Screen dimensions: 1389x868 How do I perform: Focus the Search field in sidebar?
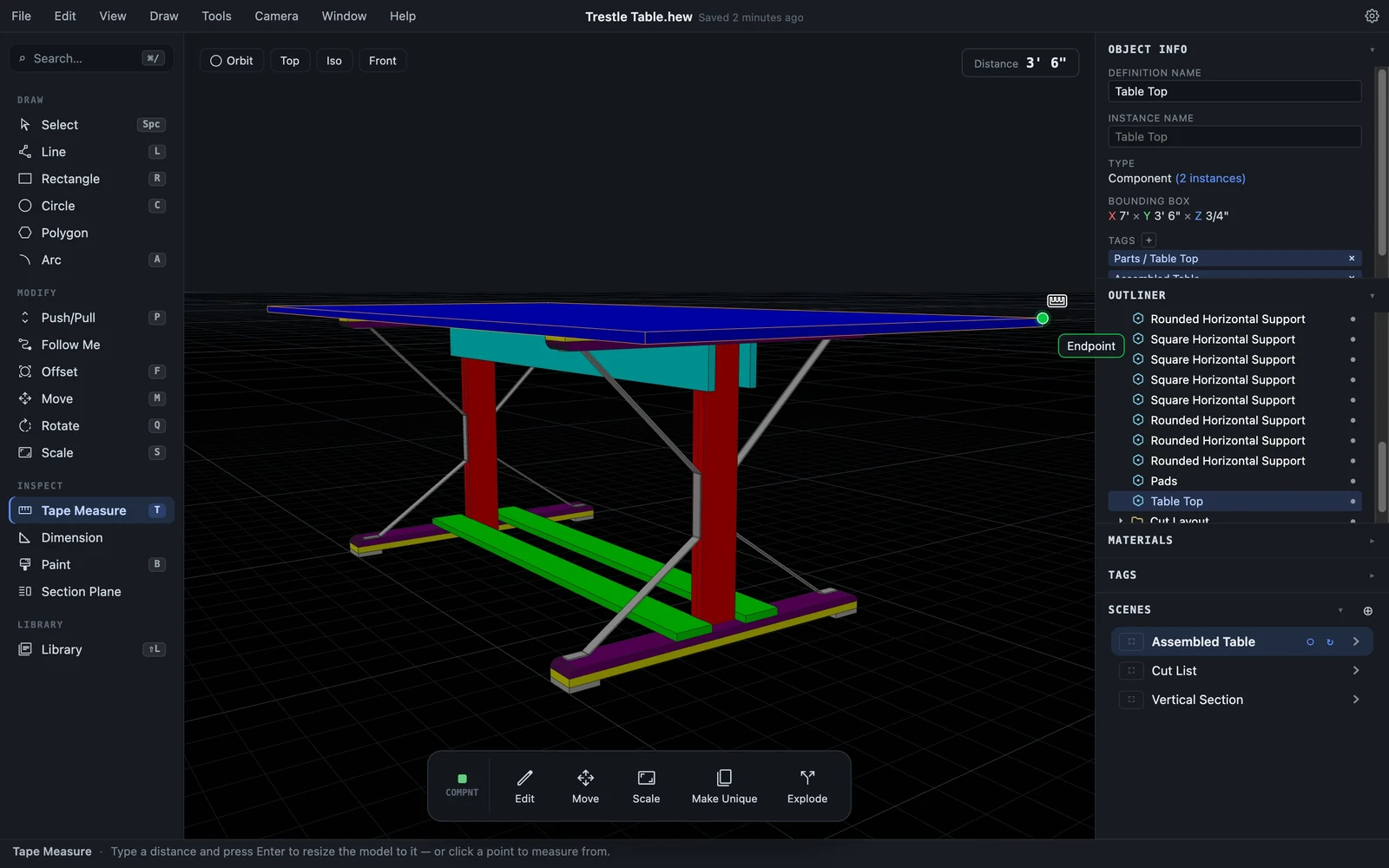(x=91, y=58)
